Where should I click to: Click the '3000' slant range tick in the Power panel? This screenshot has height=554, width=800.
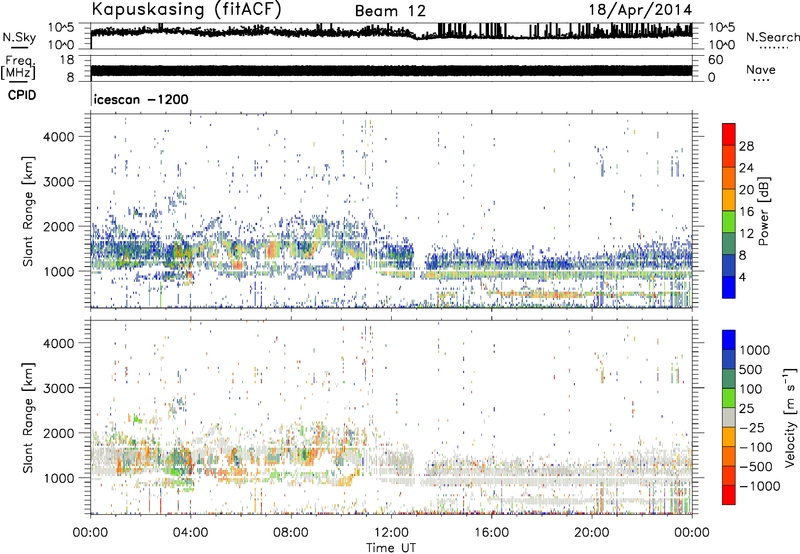pyautogui.click(x=59, y=182)
